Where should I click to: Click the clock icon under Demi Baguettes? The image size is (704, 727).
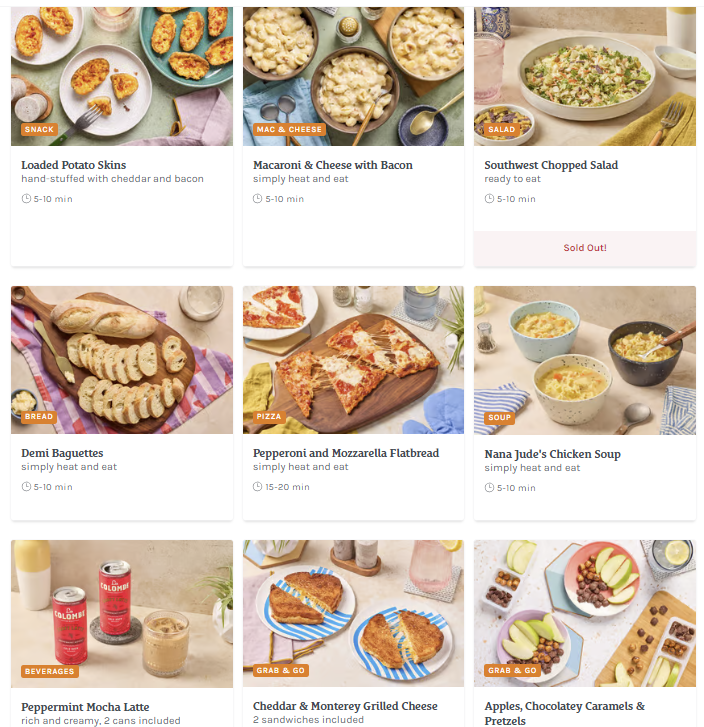point(26,487)
